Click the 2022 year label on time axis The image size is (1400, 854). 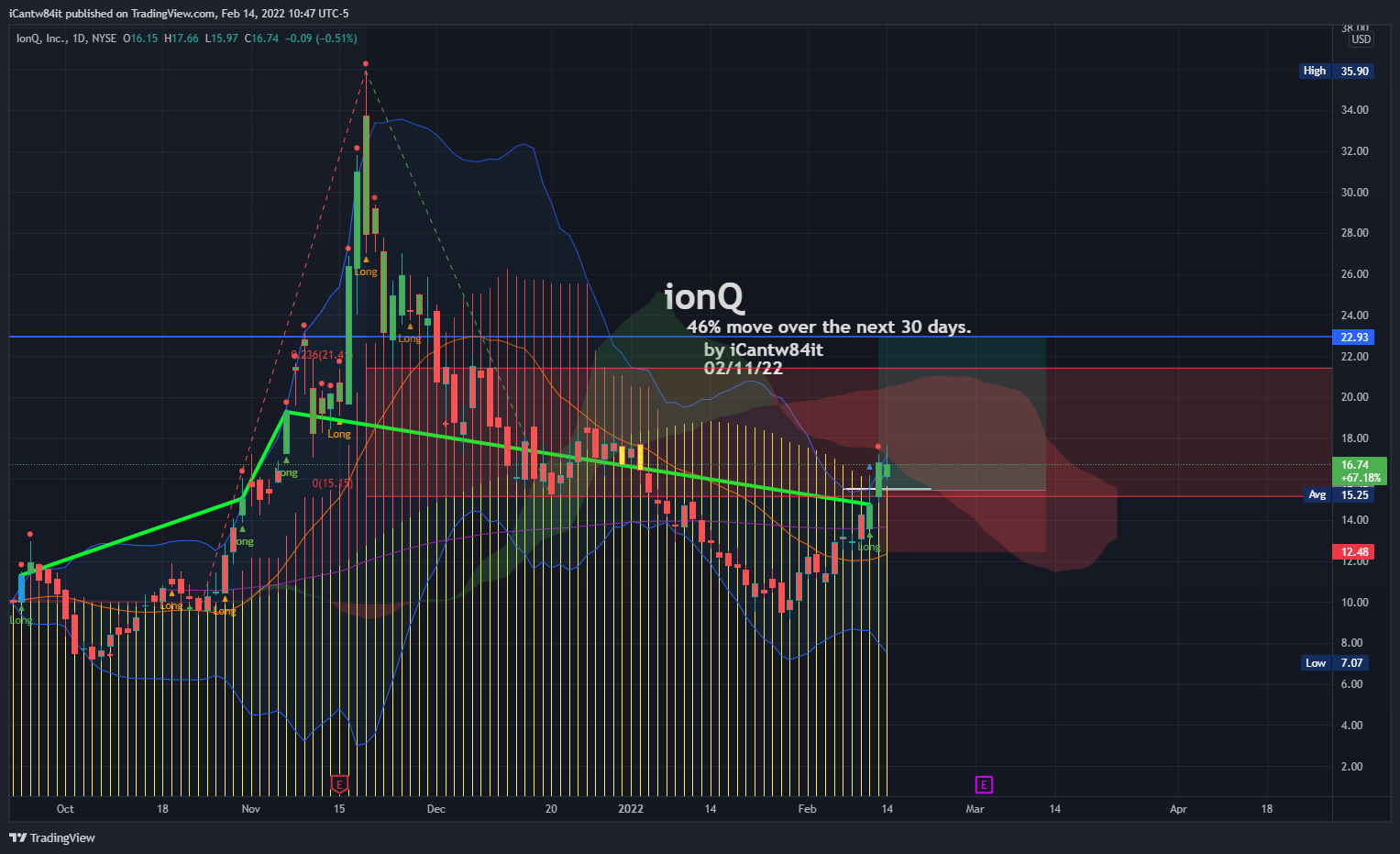(631, 809)
